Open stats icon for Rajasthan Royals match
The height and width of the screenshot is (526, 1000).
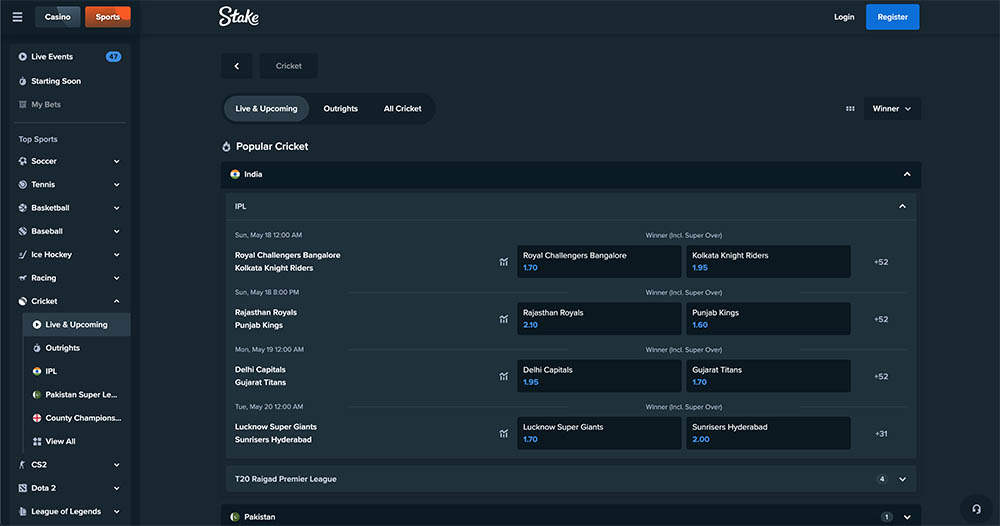tap(504, 319)
